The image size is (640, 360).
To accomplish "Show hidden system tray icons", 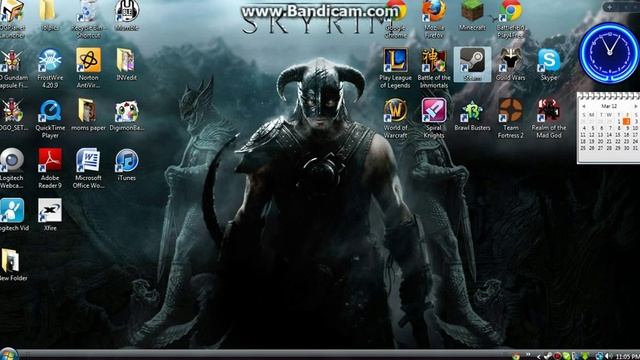I will [x=538, y=356].
